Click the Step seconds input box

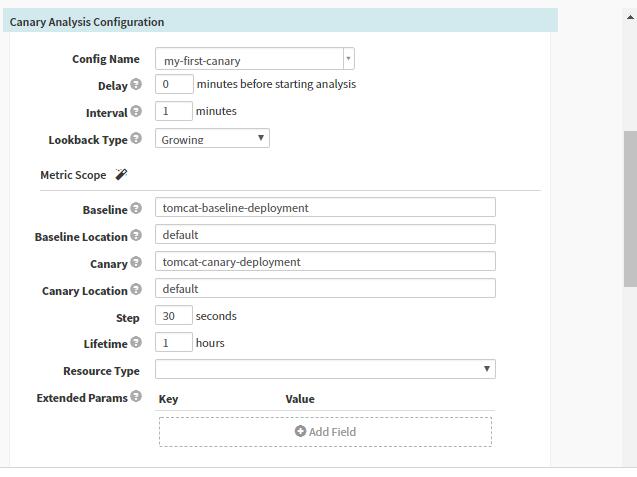click(174, 316)
